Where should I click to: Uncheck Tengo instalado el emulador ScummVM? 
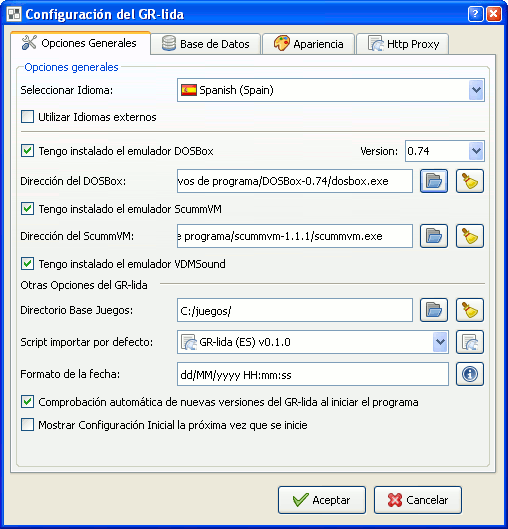(27, 209)
